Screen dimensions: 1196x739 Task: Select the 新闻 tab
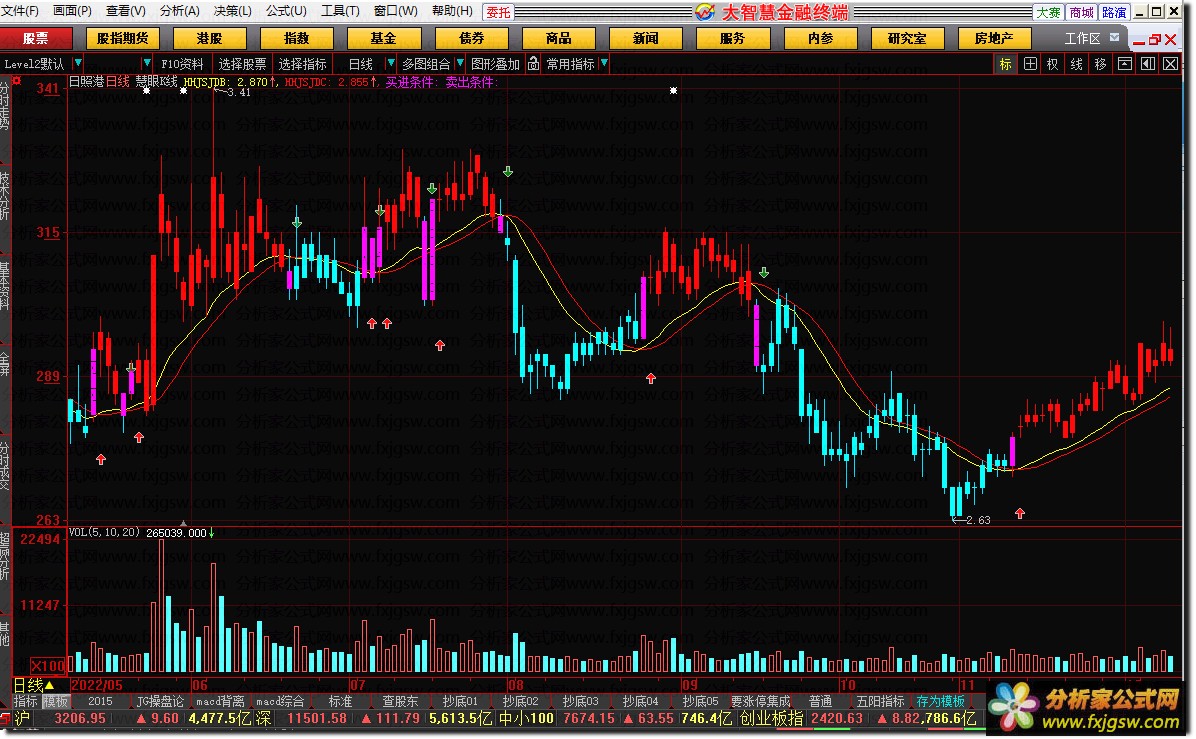(645, 38)
